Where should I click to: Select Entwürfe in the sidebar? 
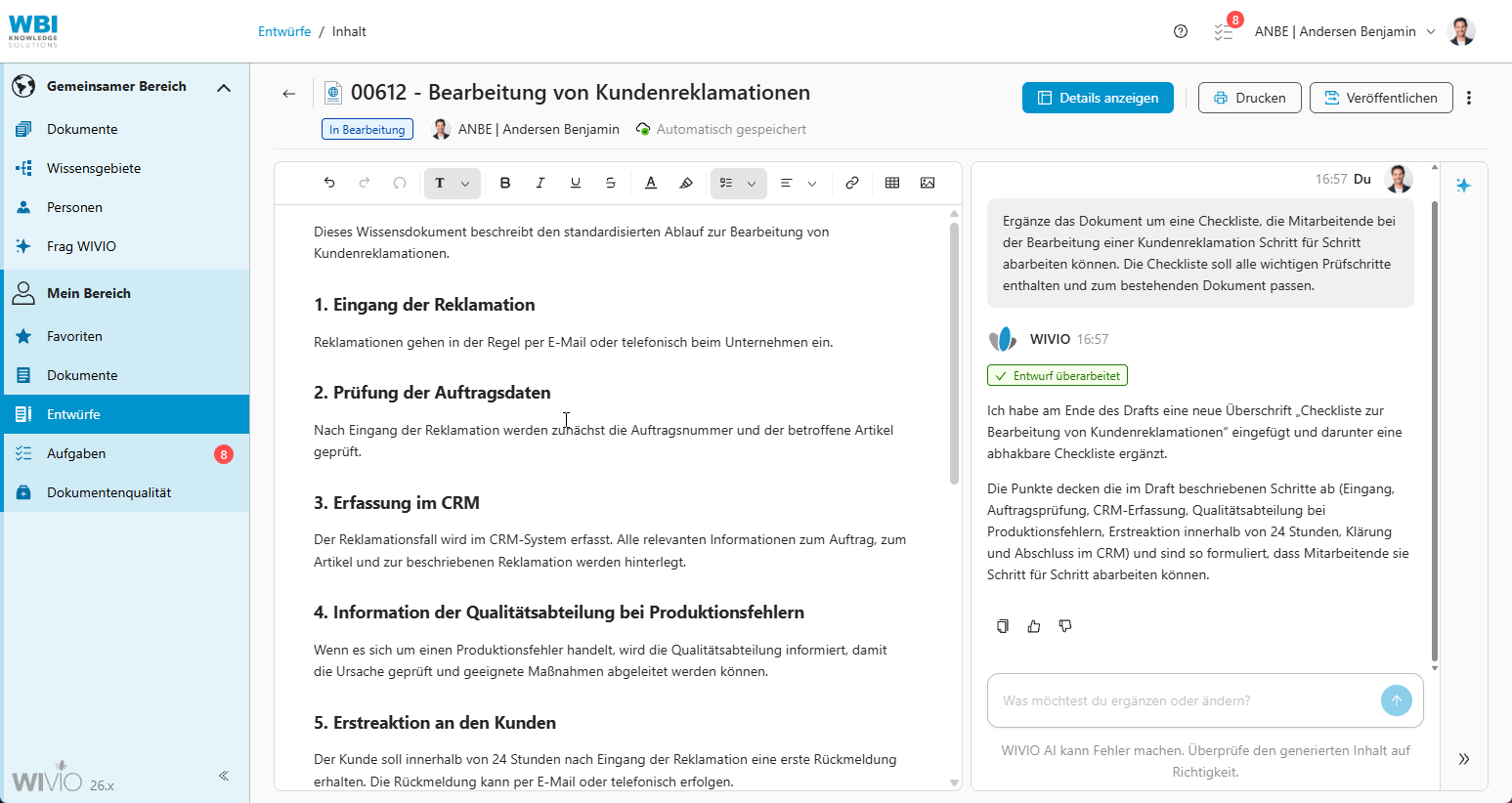click(x=127, y=414)
